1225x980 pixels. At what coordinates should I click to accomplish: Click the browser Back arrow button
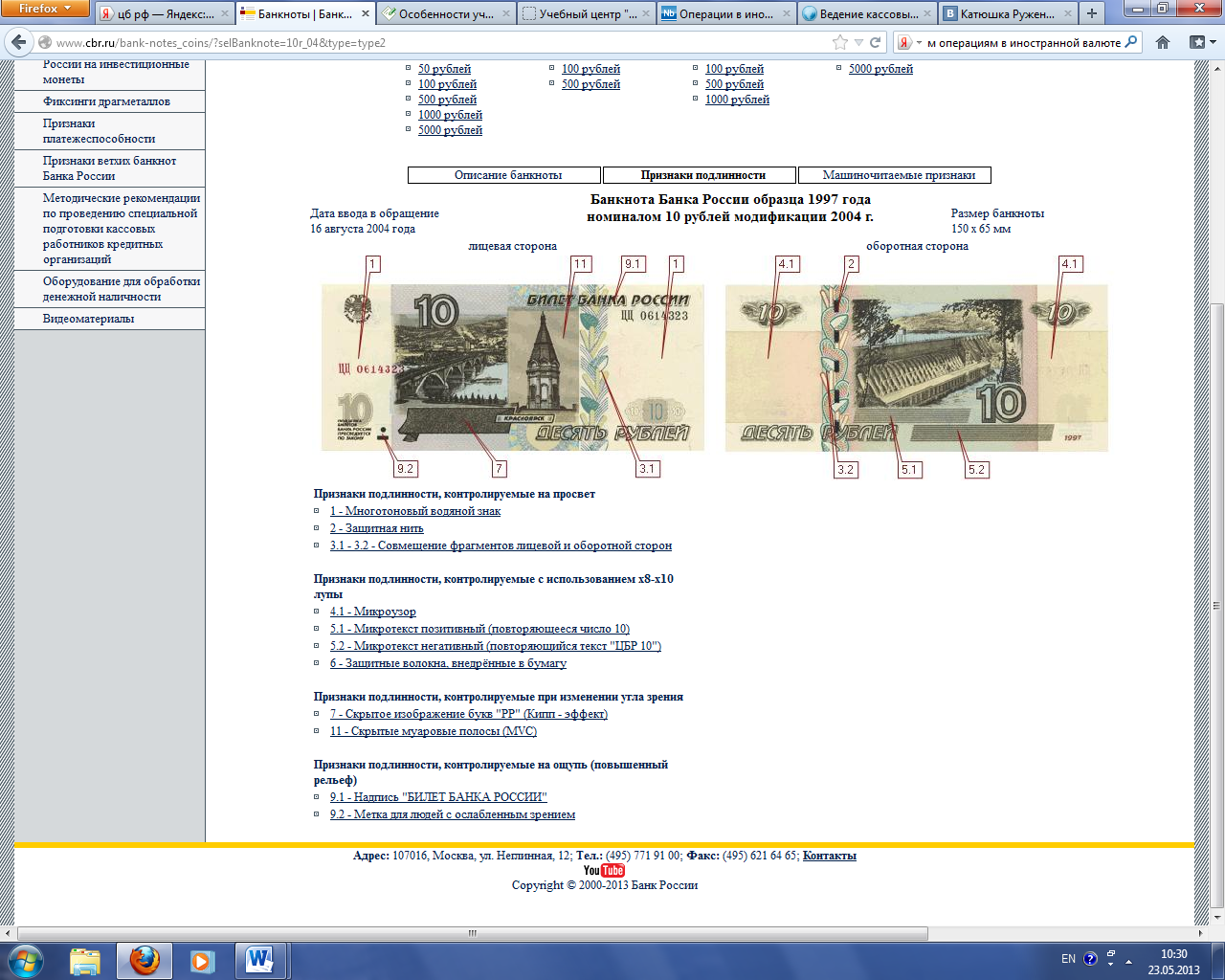[x=19, y=42]
